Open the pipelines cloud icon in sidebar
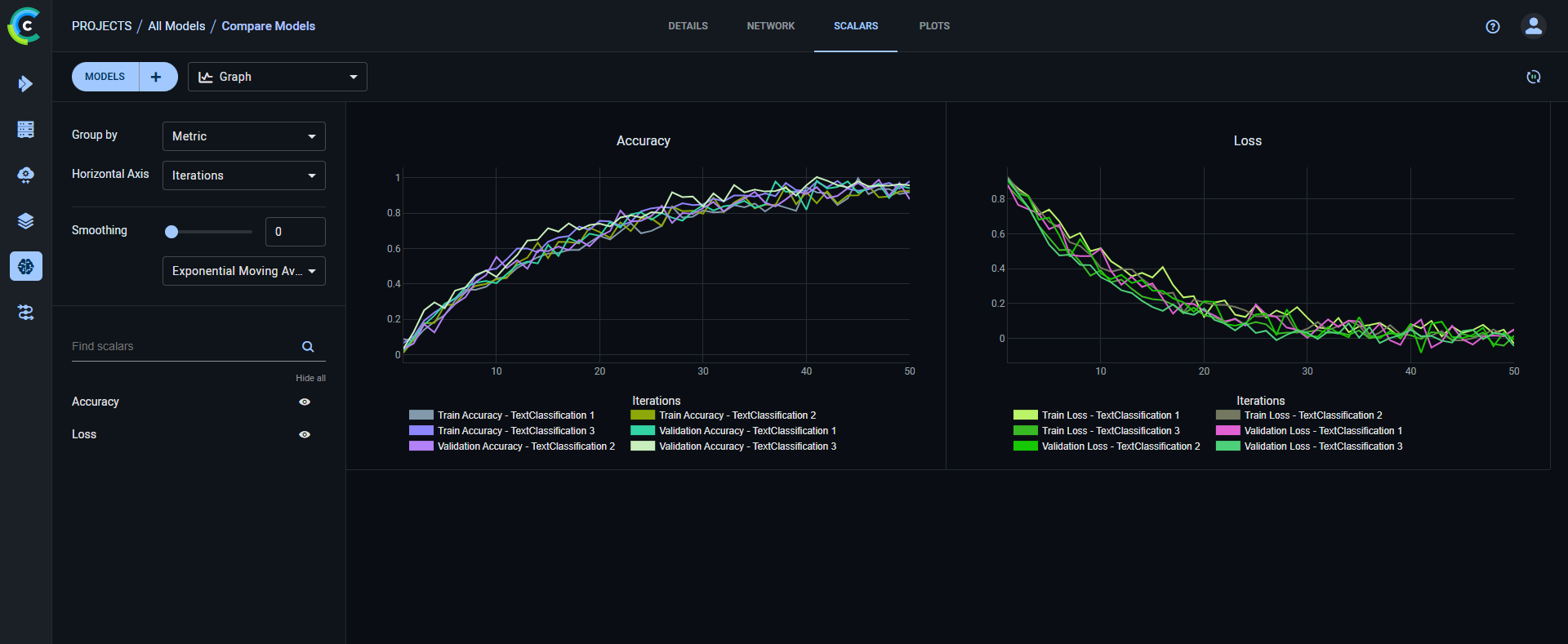Image resolution: width=1568 pixels, height=644 pixels. [x=25, y=175]
